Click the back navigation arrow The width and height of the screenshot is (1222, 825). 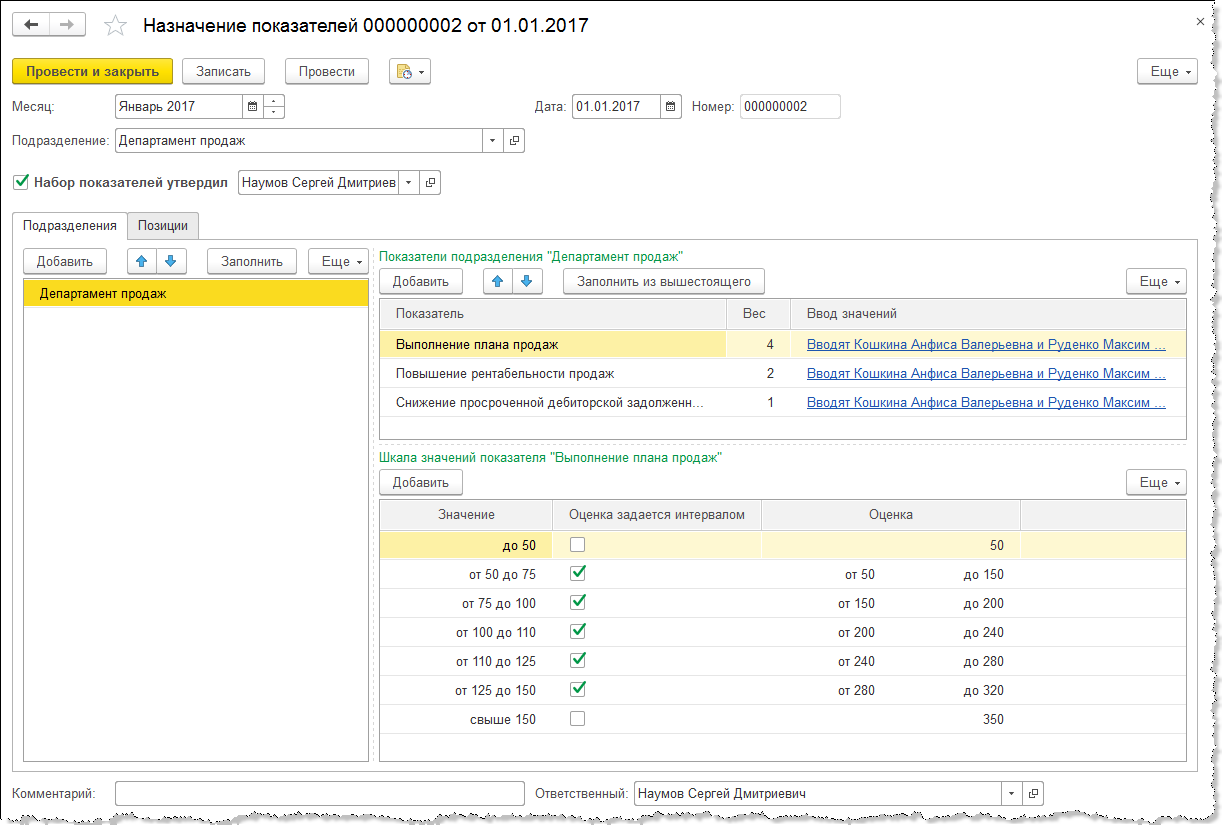[x=31, y=25]
